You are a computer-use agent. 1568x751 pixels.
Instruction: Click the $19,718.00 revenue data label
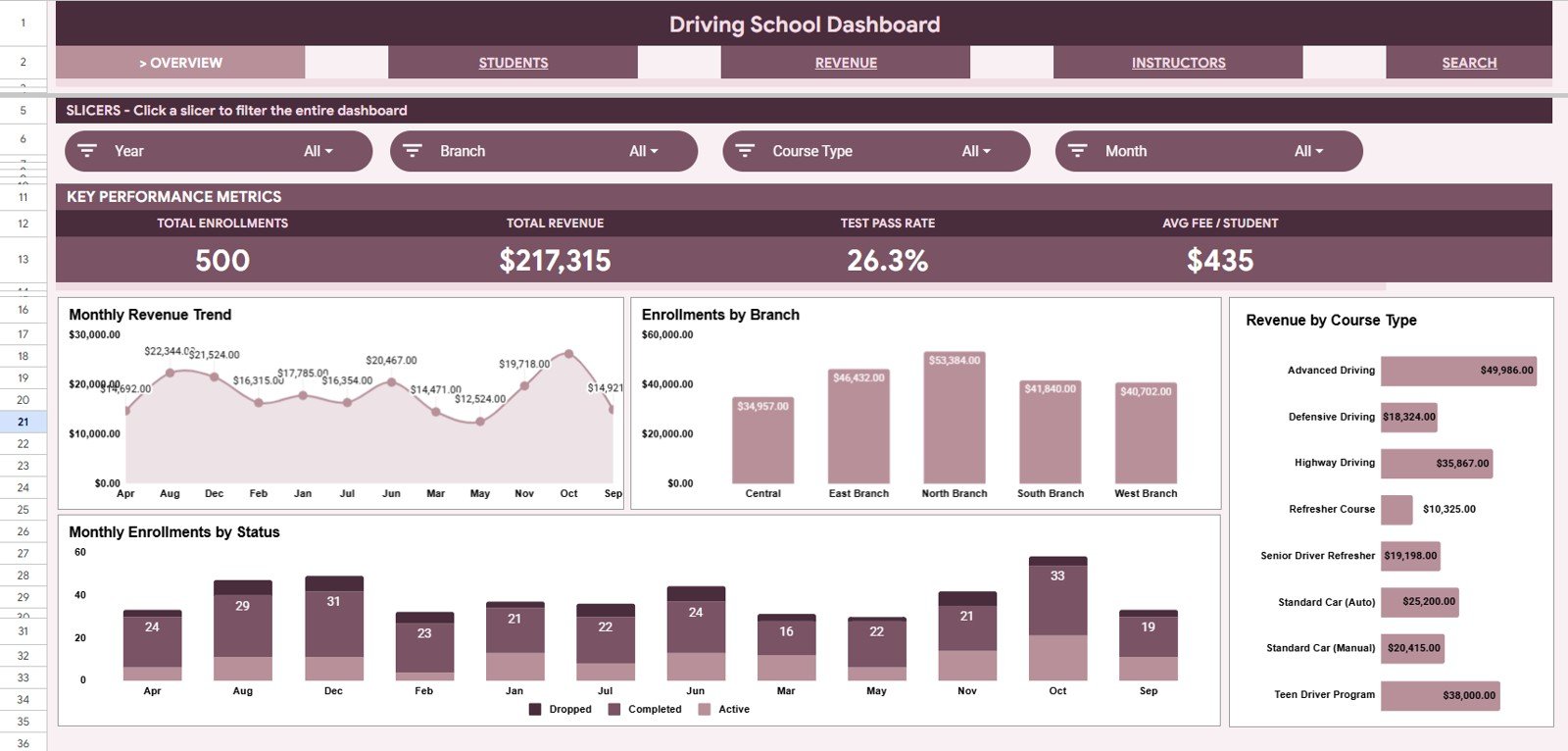coord(524,364)
